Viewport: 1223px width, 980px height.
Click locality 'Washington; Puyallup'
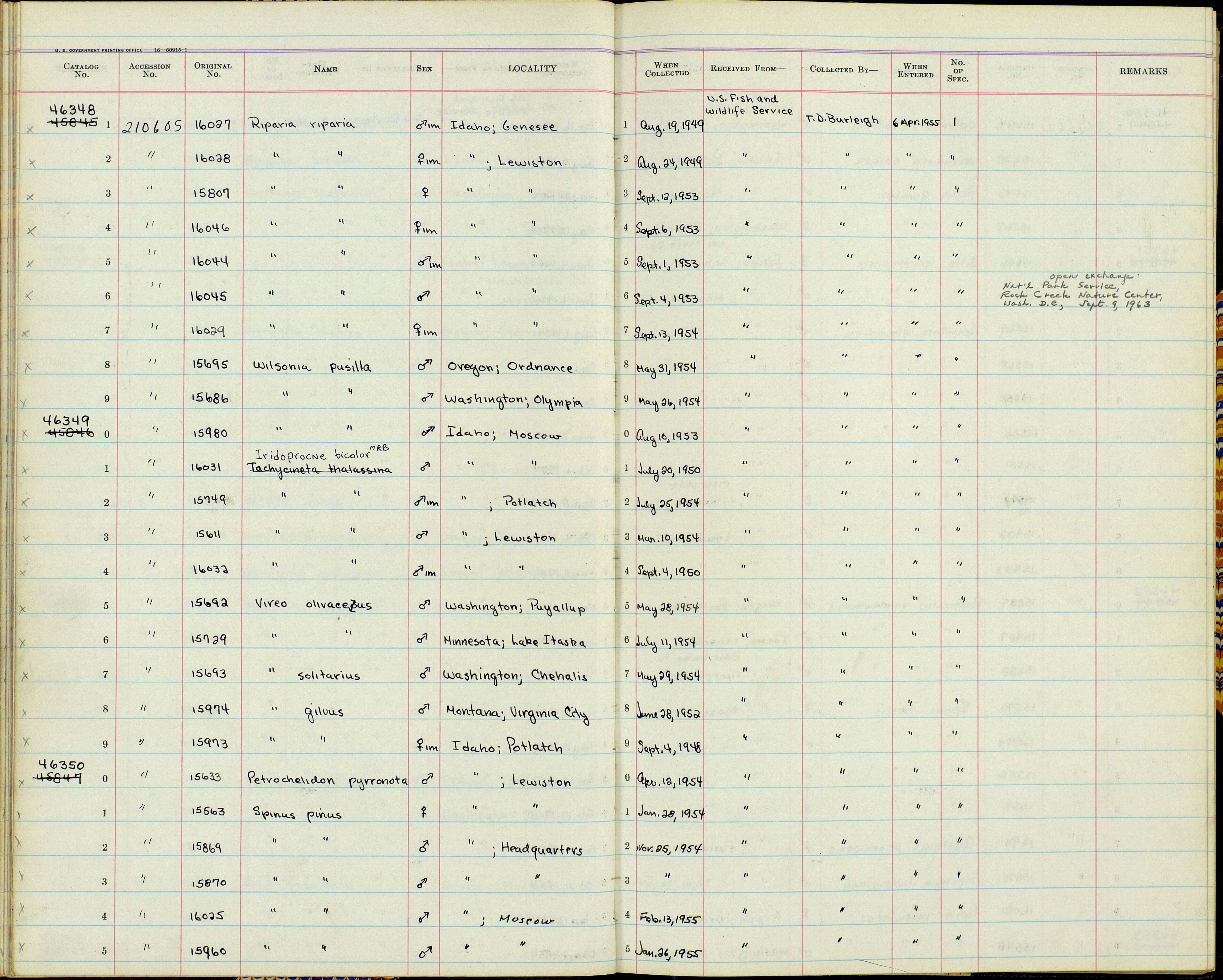[515, 607]
